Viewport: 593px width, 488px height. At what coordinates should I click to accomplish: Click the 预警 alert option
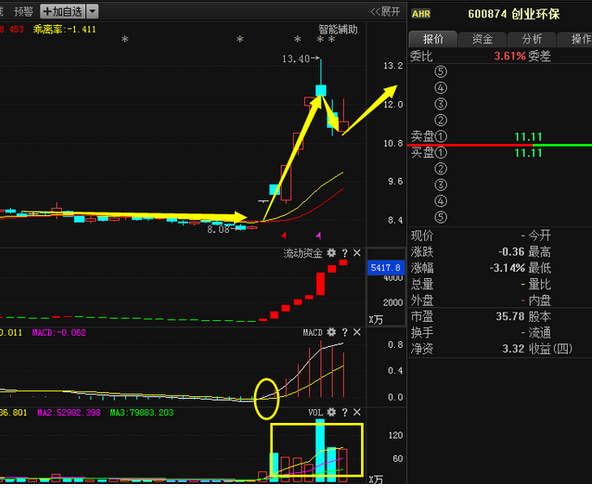click(23, 12)
